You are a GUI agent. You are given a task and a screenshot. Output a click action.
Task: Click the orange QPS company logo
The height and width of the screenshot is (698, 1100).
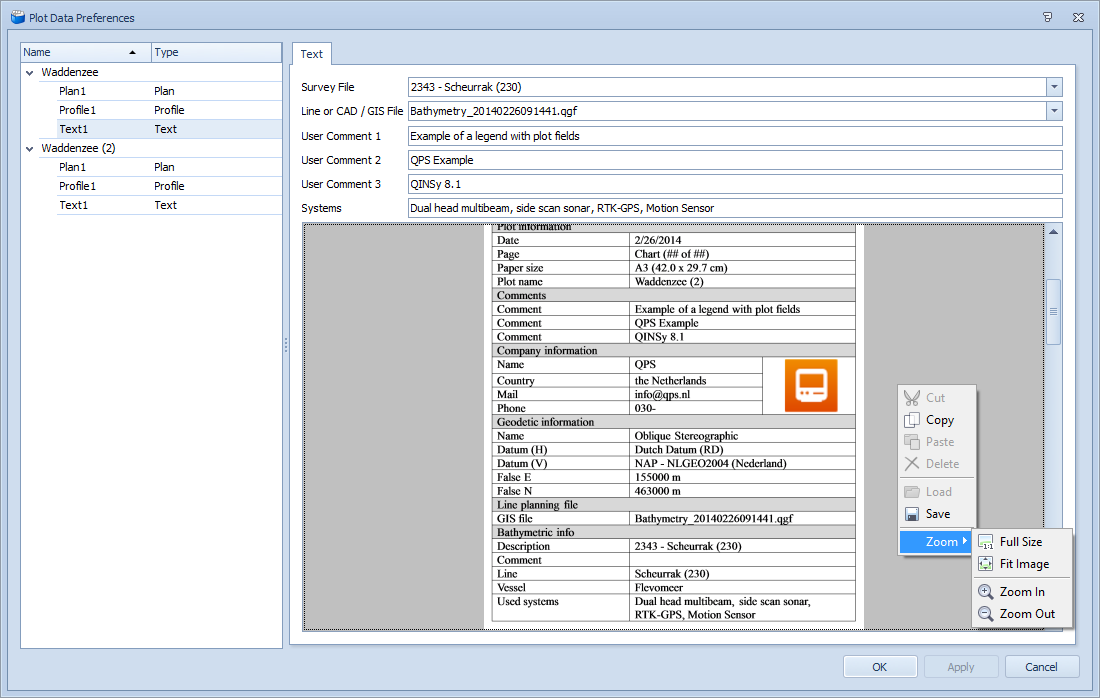810,386
